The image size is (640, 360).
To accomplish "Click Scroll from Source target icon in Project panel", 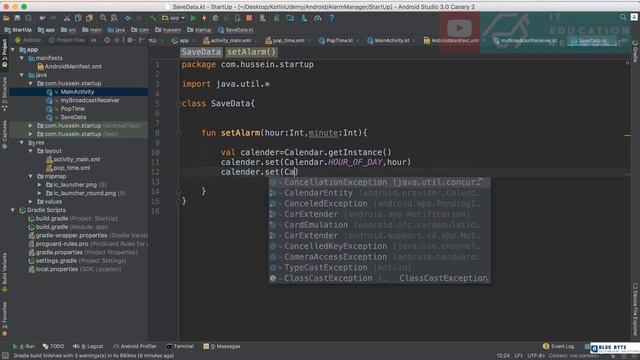I will [x=107, y=40].
